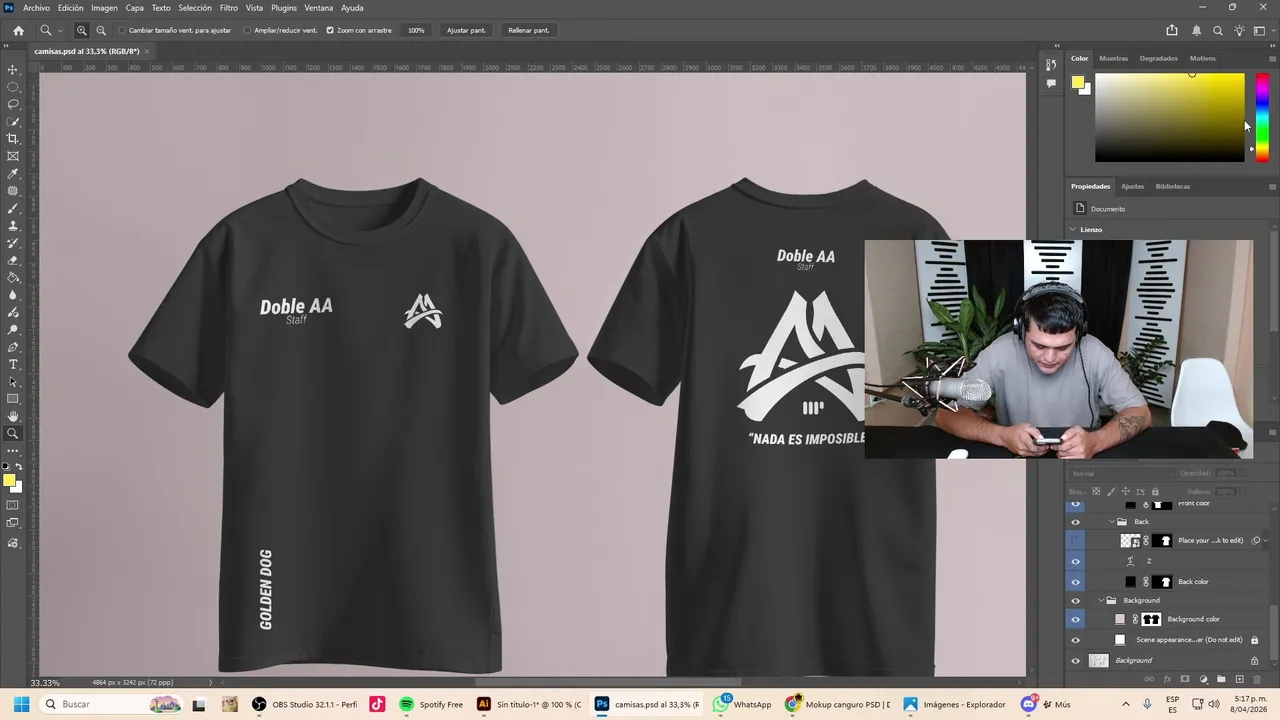Open the Discord taskbar icon
Image resolution: width=1280 pixels, height=720 pixels.
pos(1028,704)
